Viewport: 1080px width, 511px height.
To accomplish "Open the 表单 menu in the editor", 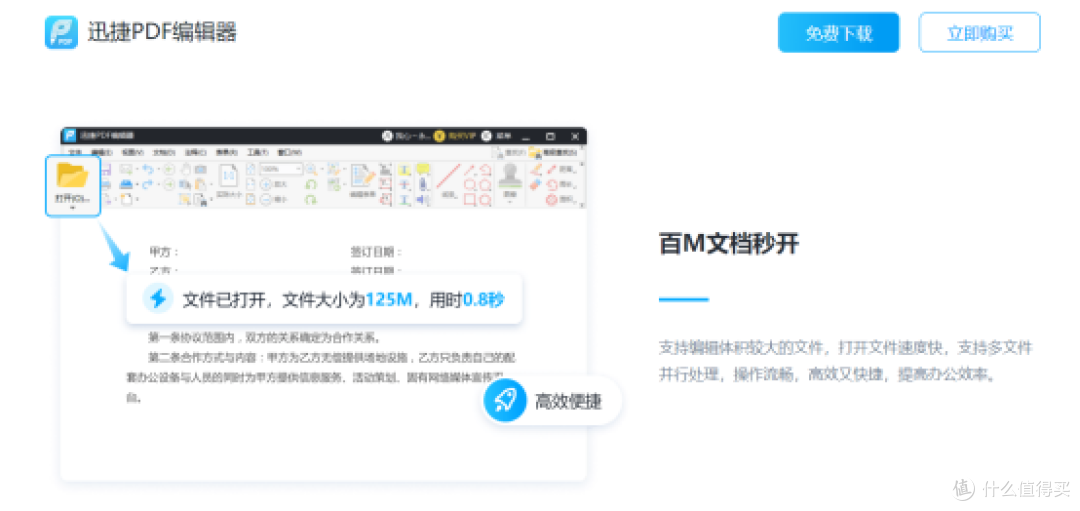I will click(x=227, y=152).
